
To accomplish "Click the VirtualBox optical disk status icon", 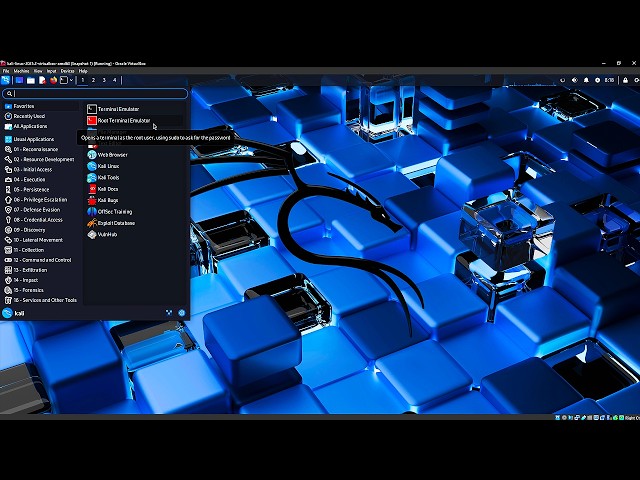I will pyautogui.click(x=564, y=418).
